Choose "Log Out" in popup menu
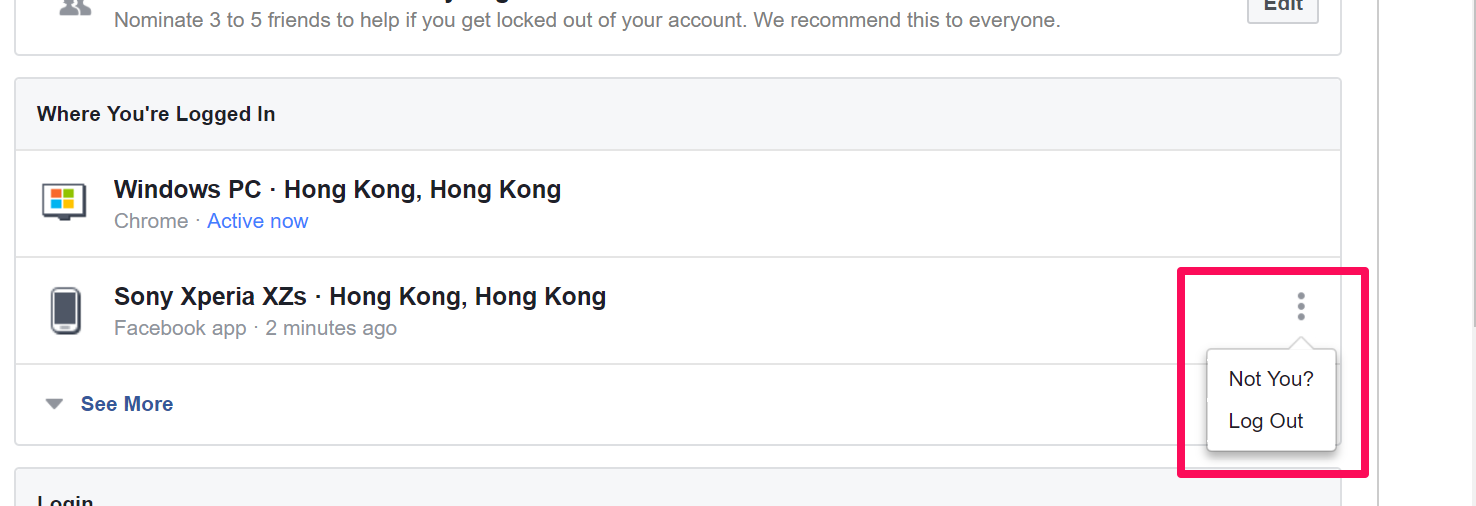 point(1265,421)
